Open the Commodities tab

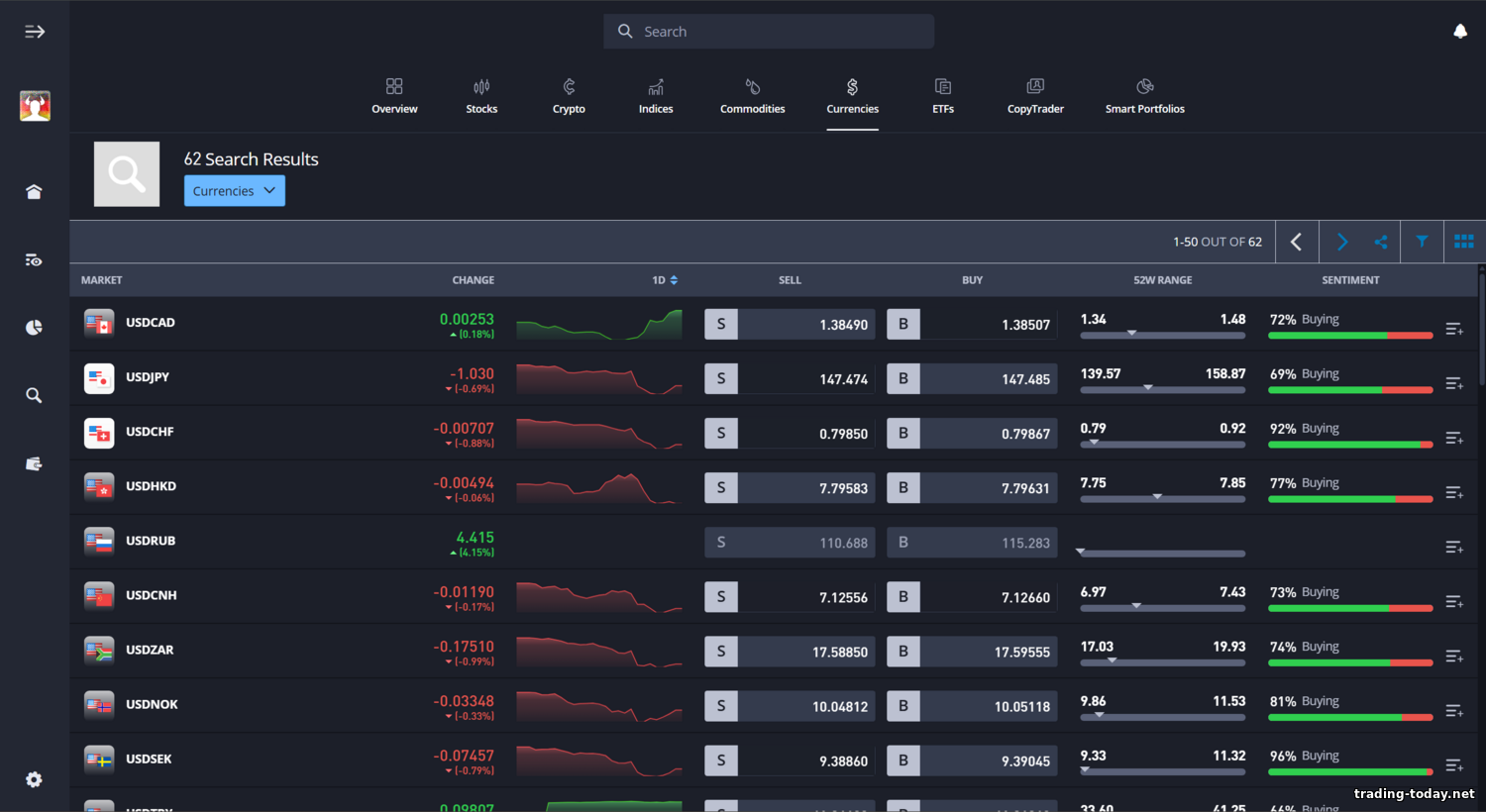pos(752,96)
